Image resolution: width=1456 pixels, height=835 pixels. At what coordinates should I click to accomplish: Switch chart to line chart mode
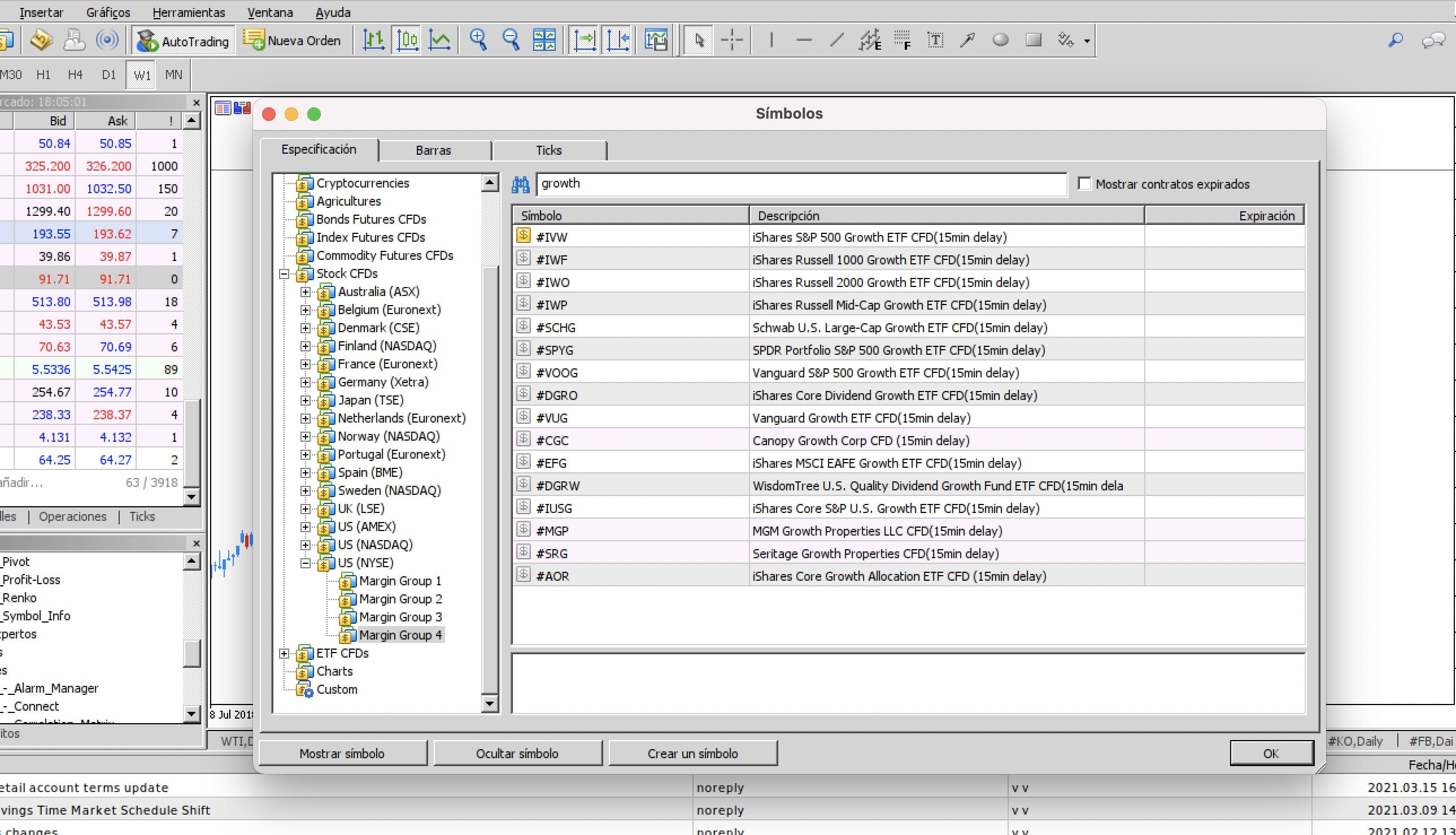coord(439,40)
